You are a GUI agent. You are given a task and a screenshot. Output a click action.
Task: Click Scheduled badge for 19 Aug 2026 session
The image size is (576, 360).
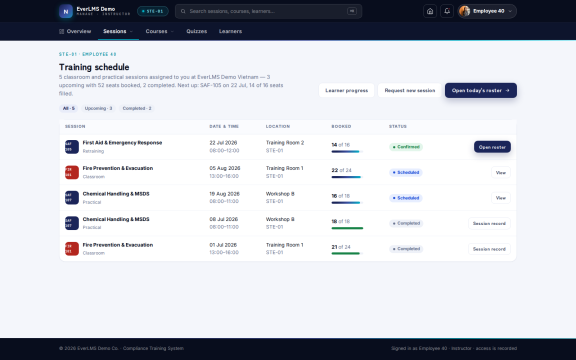tap(406, 198)
